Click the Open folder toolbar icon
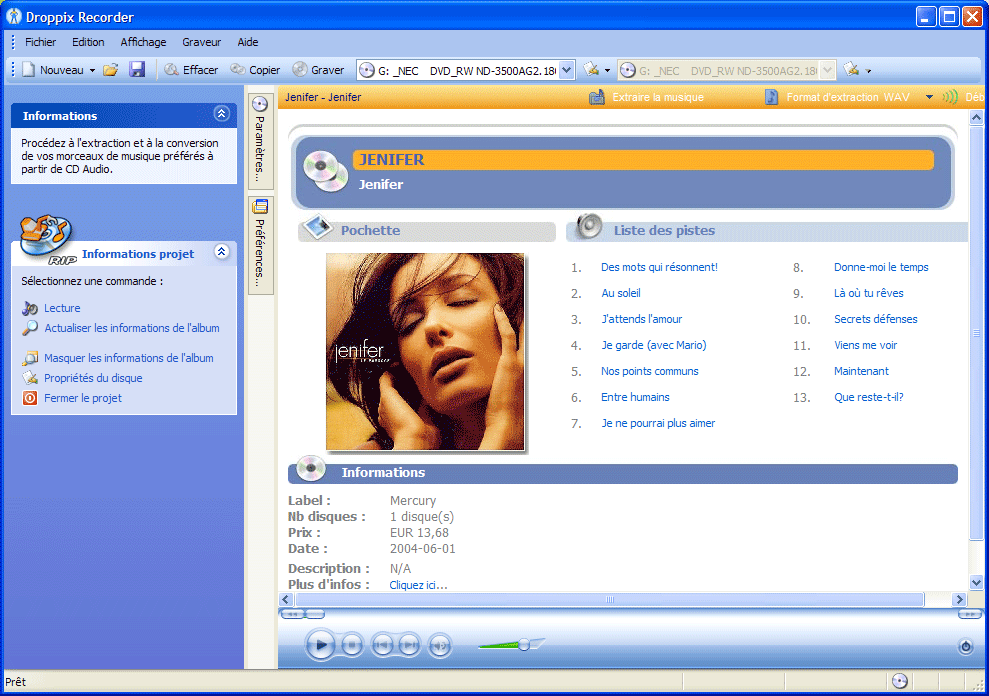This screenshot has width=989, height=696. (x=111, y=70)
